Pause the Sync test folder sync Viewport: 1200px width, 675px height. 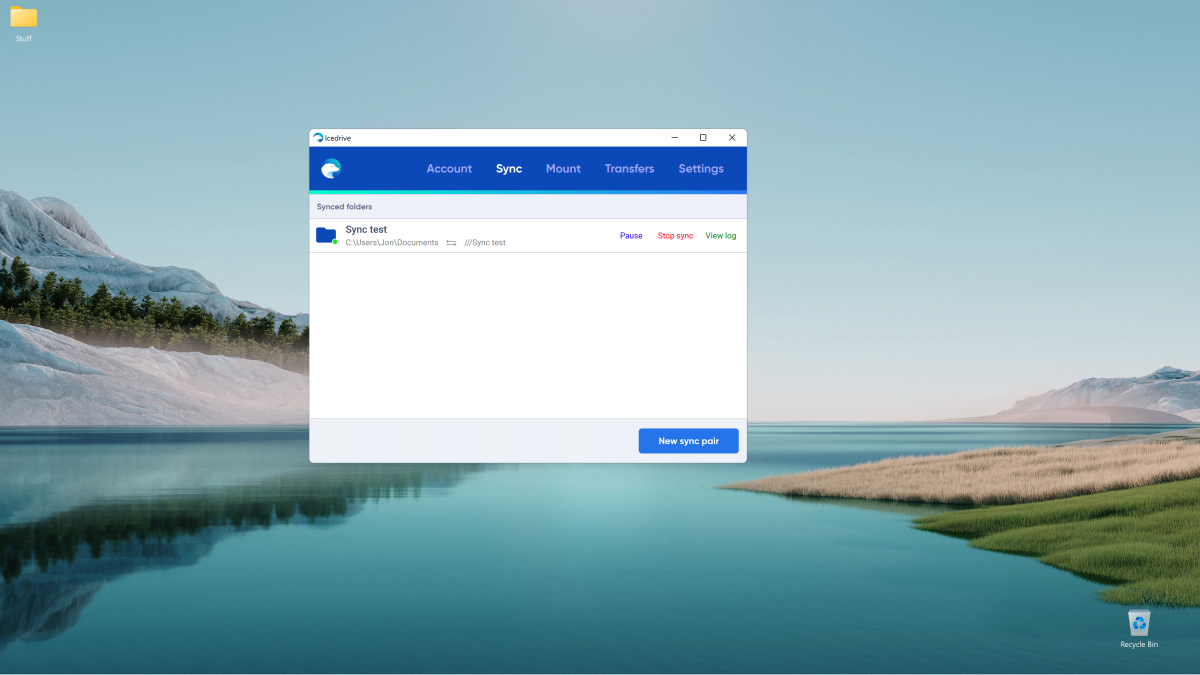click(x=631, y=236)
